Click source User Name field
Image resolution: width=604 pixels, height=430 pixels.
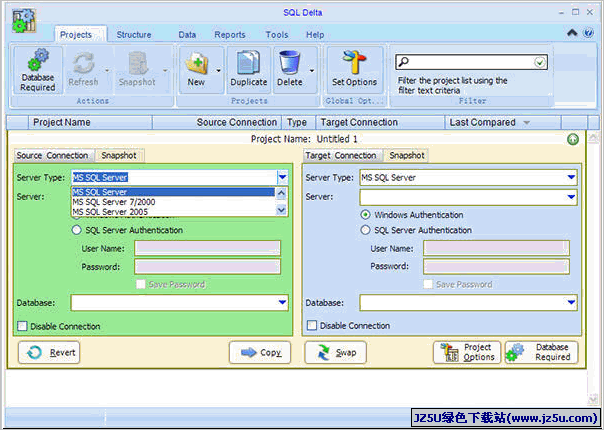208,248
